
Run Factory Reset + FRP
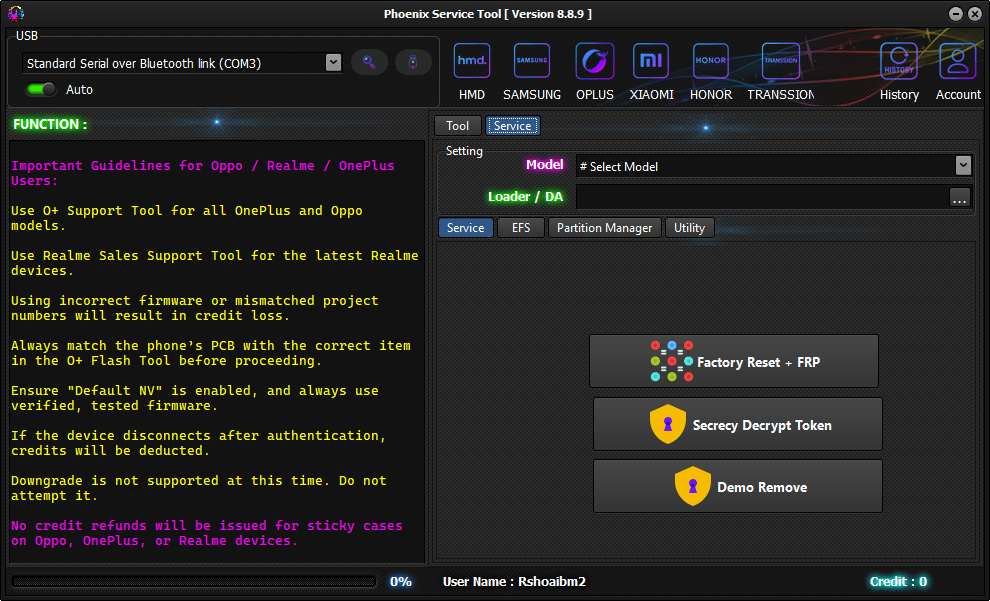(734, 361)
